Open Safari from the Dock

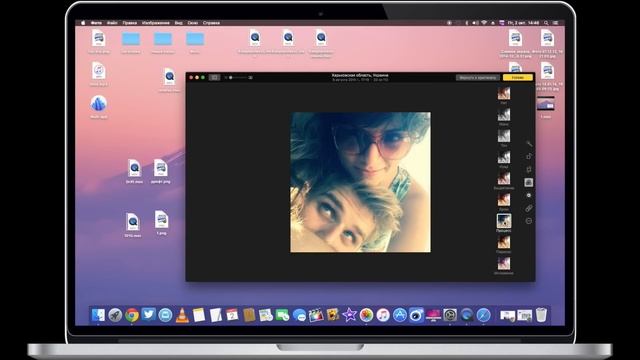(483, 315)
